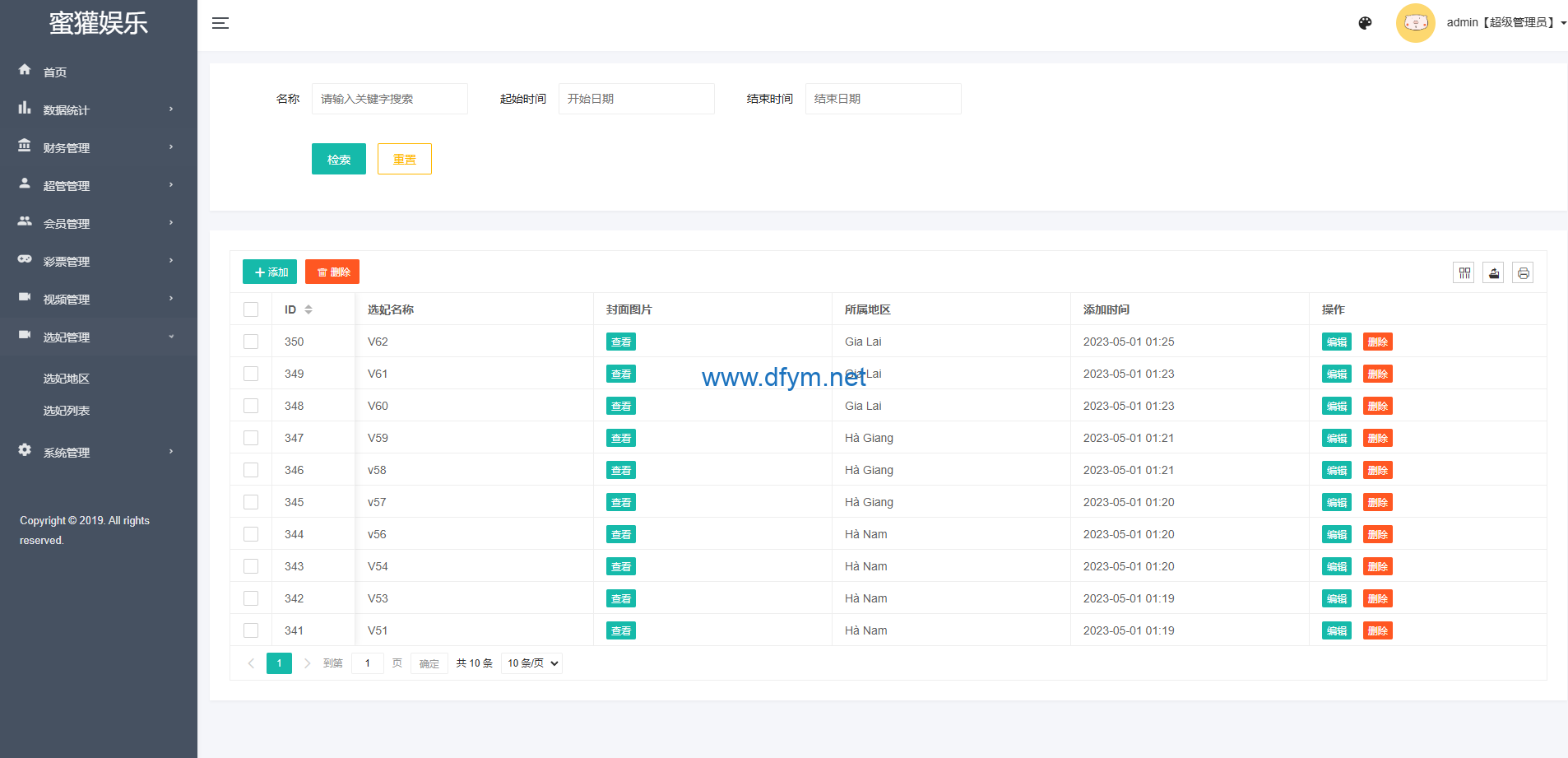This screenshot has height=758, width=1568.
Task: Expand 会员管理 menu chevron
Action: coord(171,223)
